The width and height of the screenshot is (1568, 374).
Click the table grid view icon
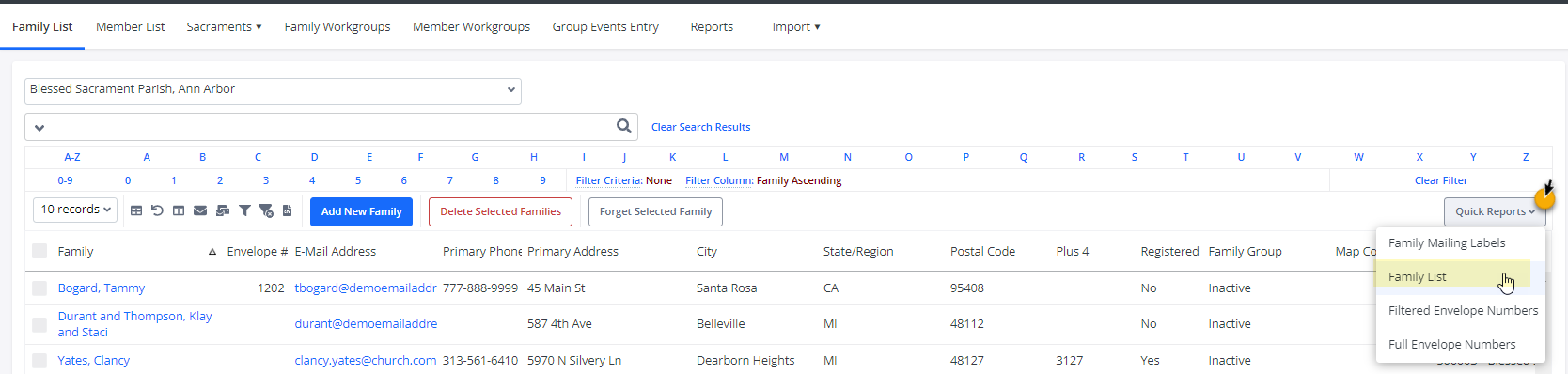coord(136,210)
